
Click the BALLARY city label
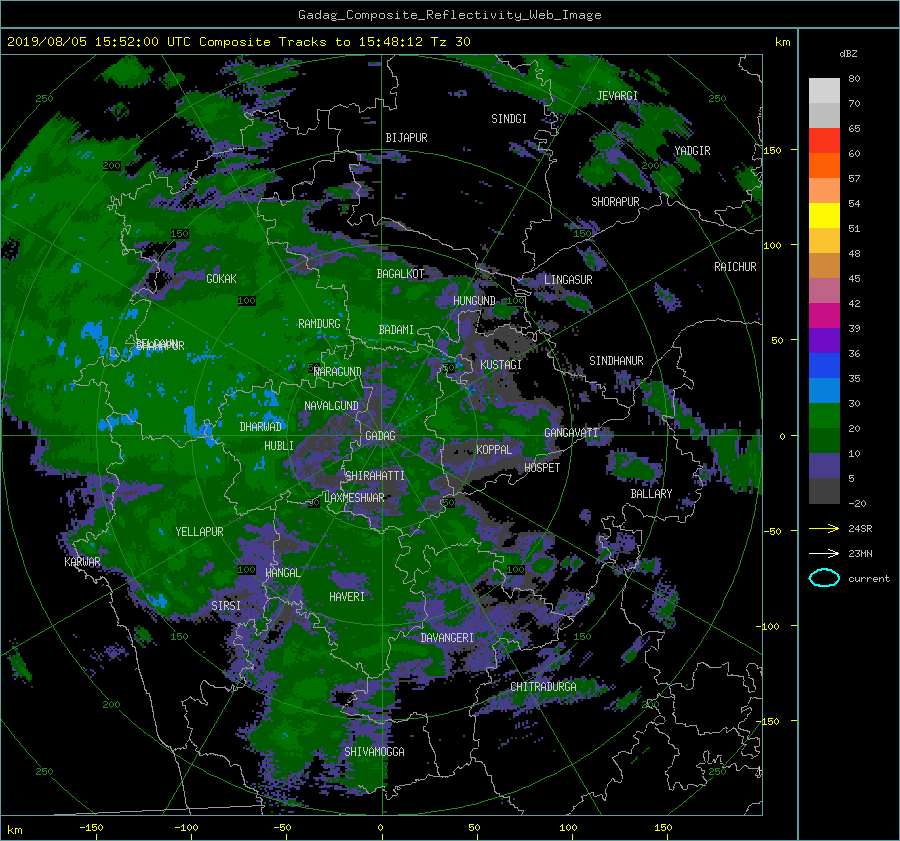[x=651, y=494]
